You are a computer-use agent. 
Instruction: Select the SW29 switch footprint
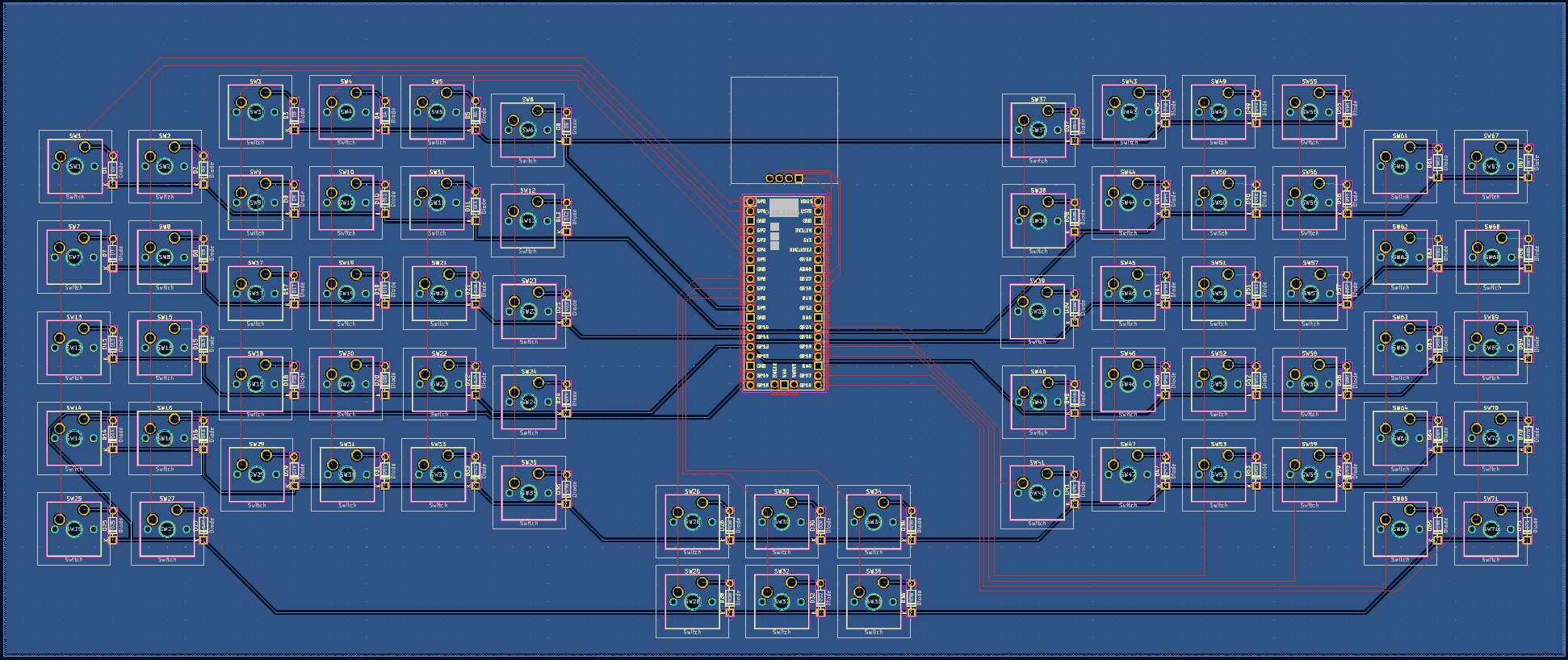[x=257, y=474]
